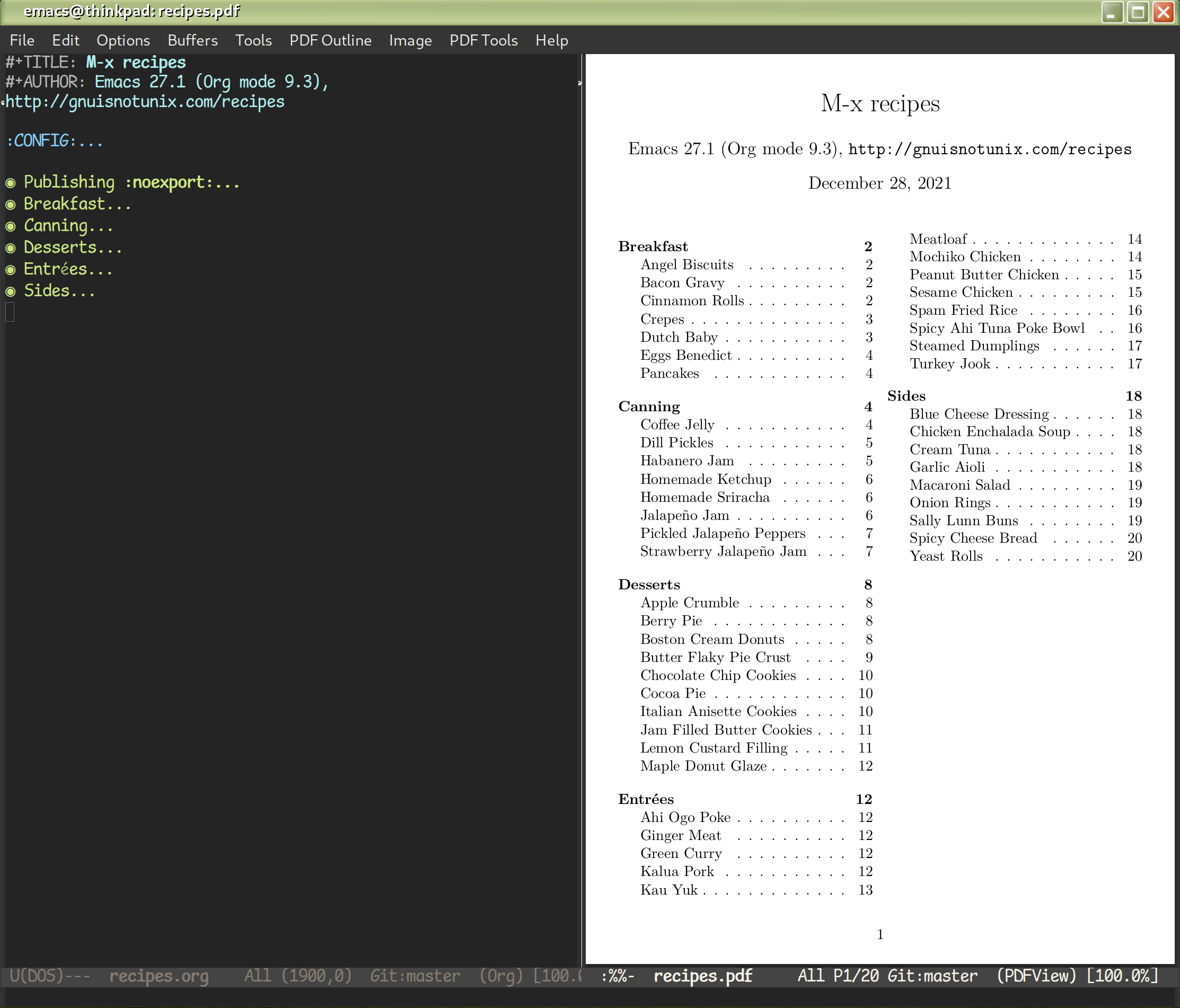This screenshot has height=1008, width=1180.
Task: Open the Tools menu
Action: [253, 40]
